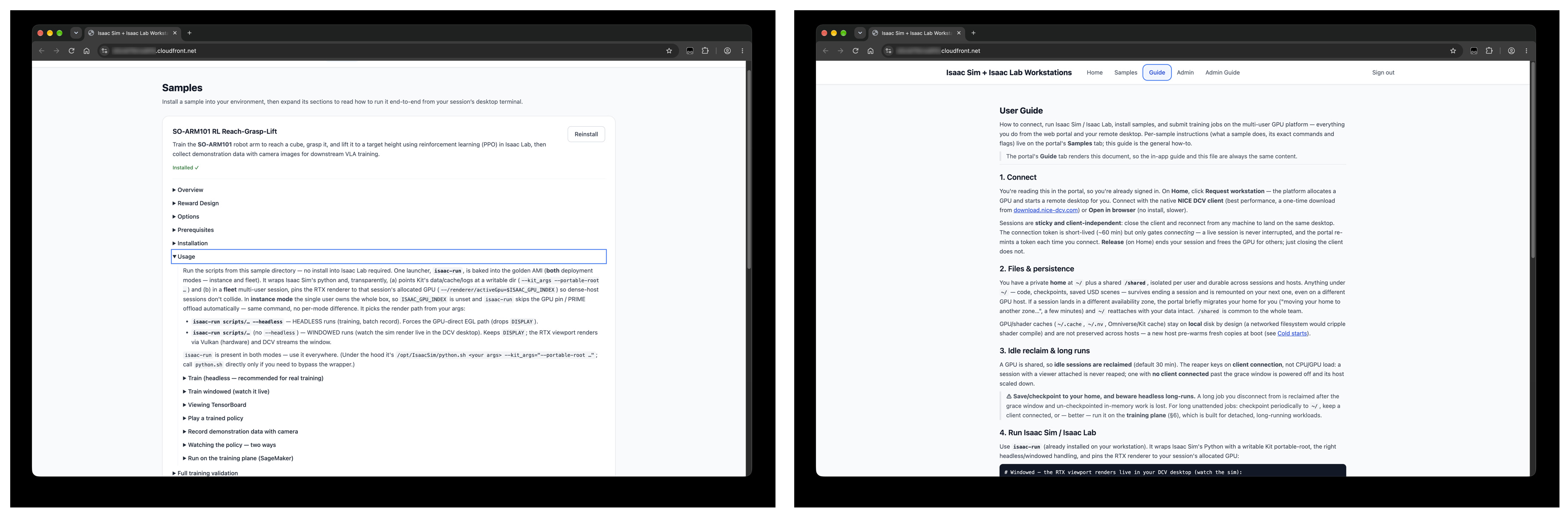Expand the Options section
This screenshot has height=516, width=1568.
click(x=186, y=217)
